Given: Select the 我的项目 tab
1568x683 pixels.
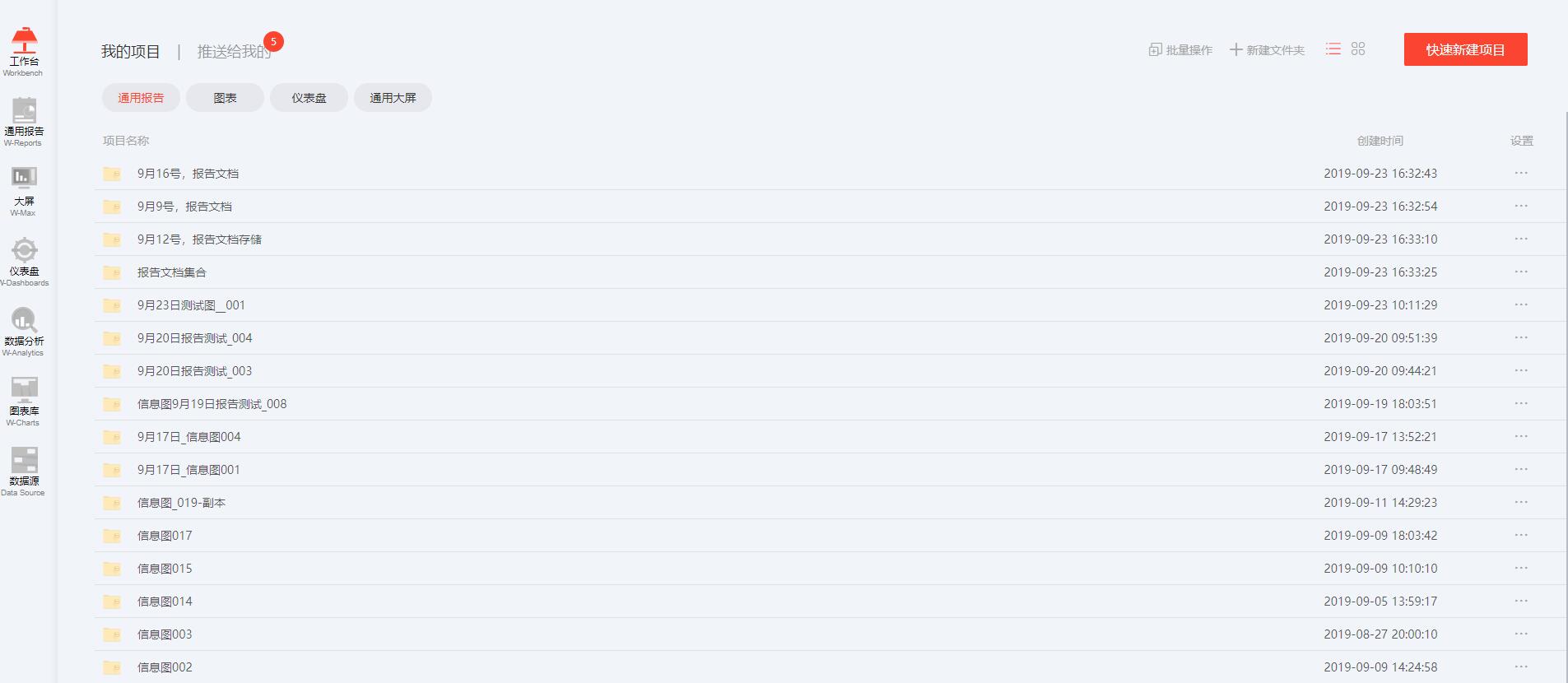Looking at the screenshot, I should (x=130, y=52).
